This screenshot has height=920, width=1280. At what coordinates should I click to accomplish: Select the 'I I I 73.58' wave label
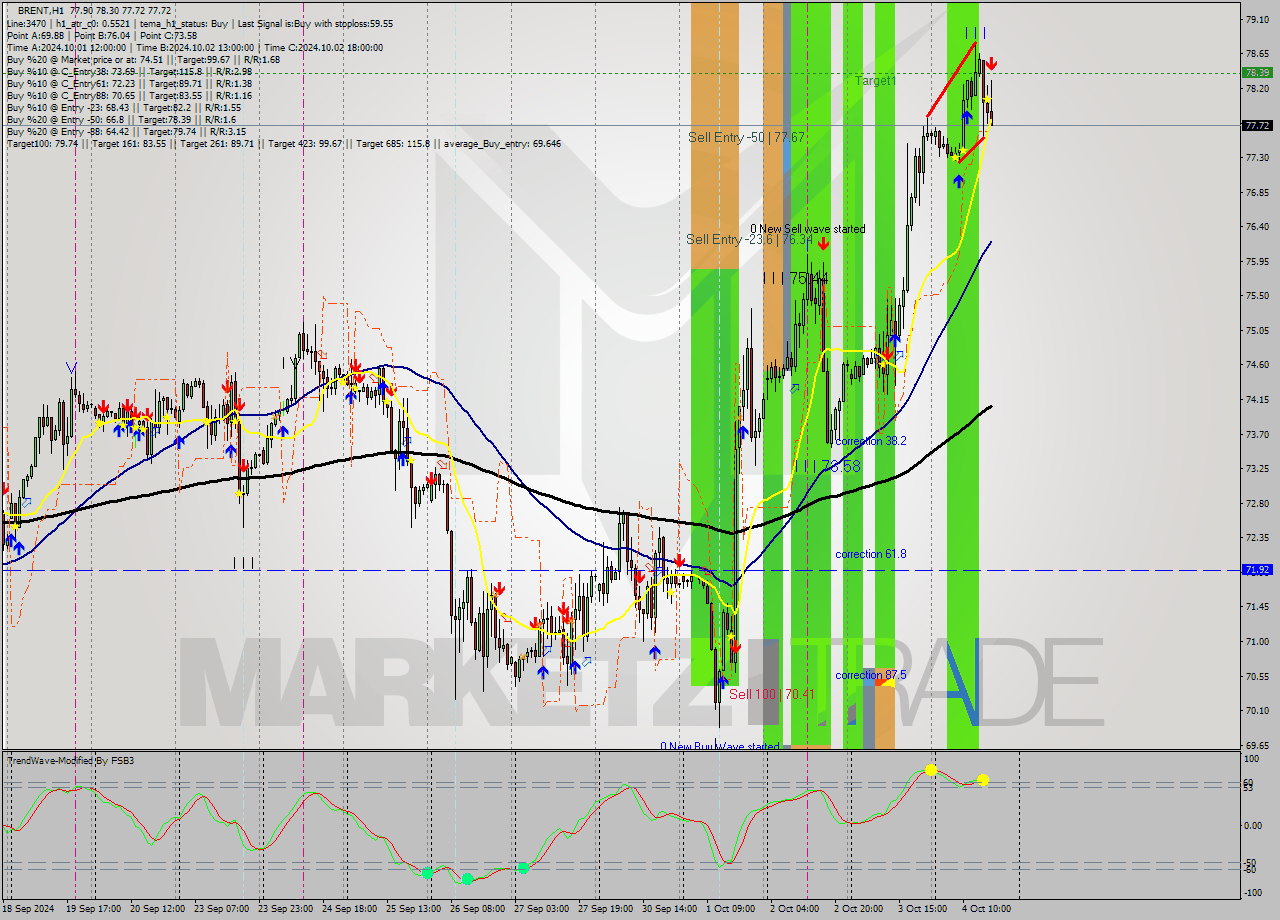coord(827,466)
